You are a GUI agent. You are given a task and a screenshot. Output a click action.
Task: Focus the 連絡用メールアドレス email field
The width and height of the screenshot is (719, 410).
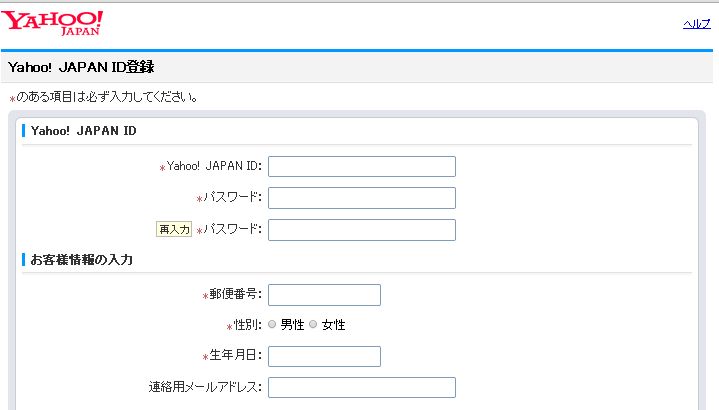[x=361, y=388]
